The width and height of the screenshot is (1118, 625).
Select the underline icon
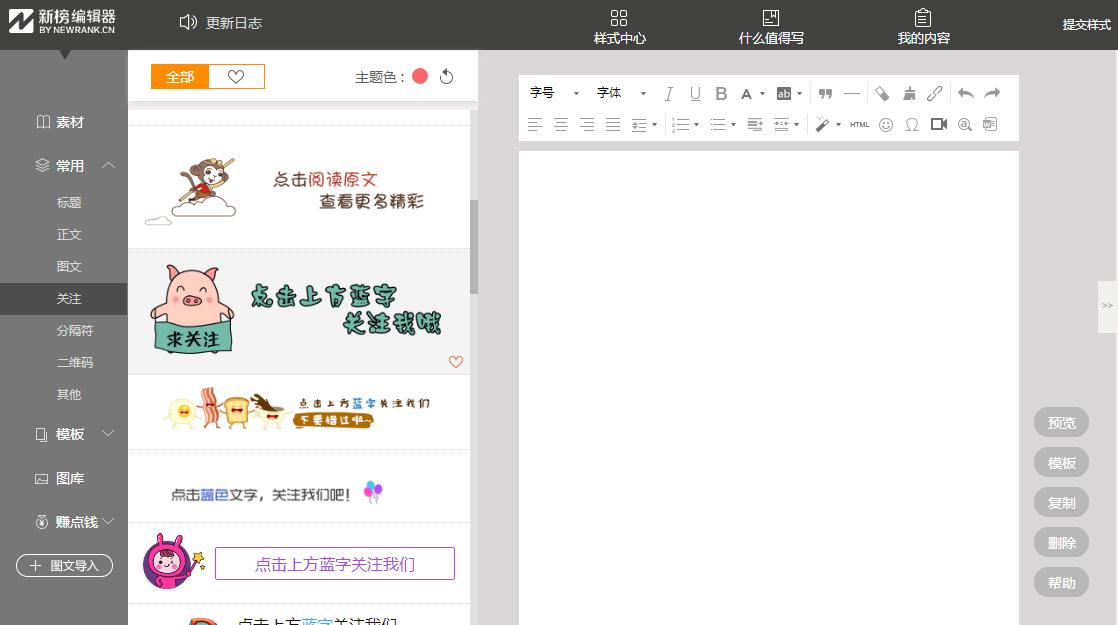coord(695,93)
